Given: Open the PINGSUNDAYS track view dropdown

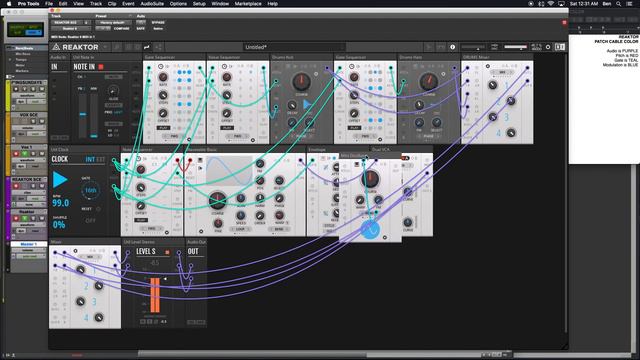Looking at the screenshot, I should (x=28, y=95).
